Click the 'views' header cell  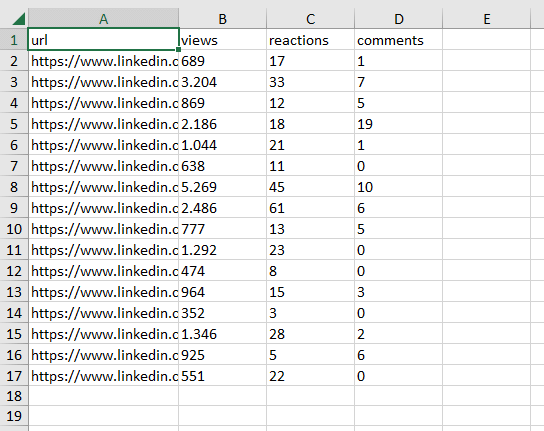222,40
